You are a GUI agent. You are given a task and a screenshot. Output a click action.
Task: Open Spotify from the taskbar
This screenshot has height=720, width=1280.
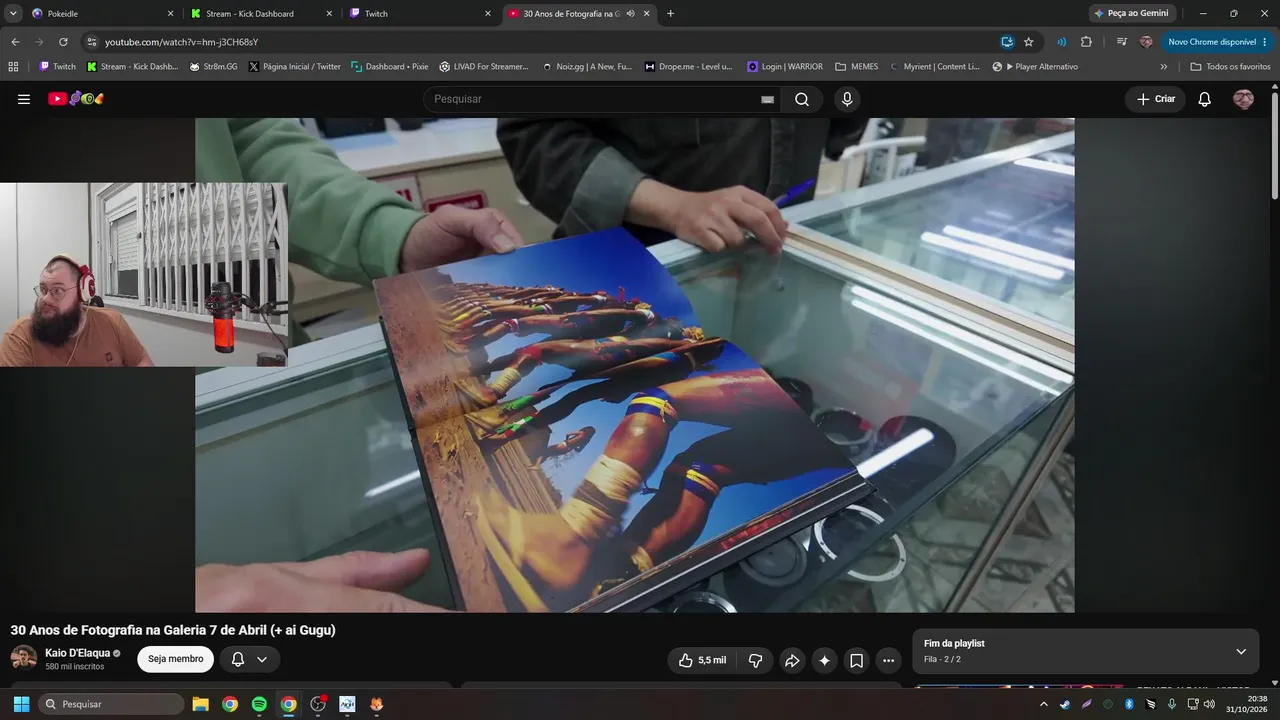point(259,704)
